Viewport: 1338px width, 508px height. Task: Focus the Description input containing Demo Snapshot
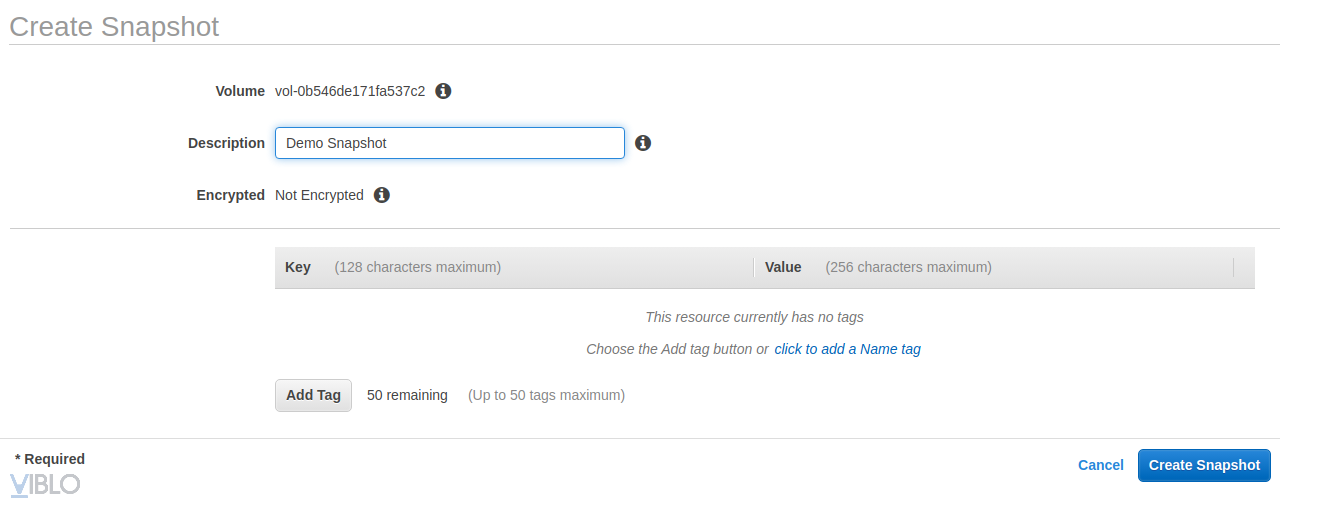point(449,143)
